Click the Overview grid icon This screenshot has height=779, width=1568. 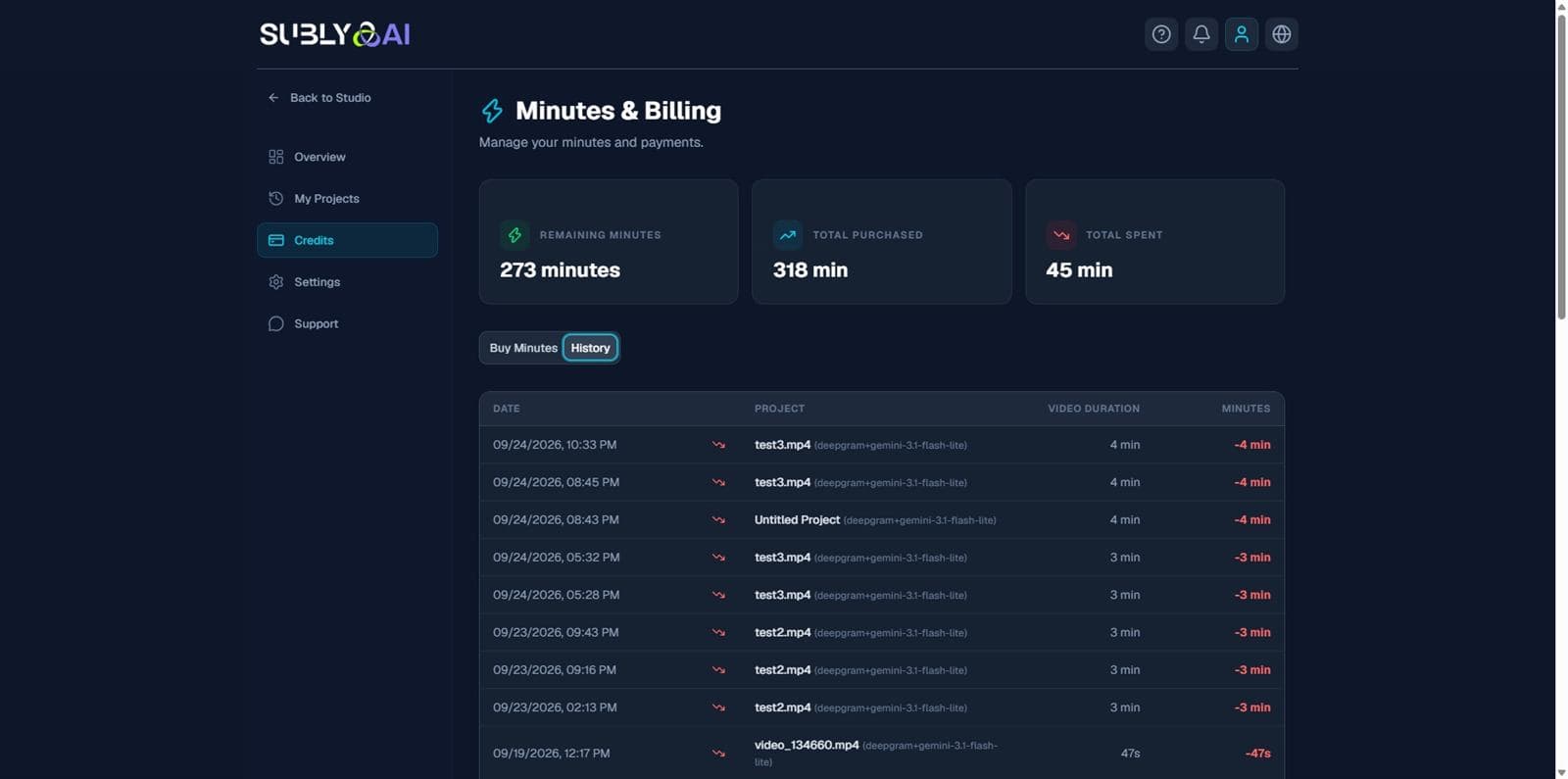276,157
